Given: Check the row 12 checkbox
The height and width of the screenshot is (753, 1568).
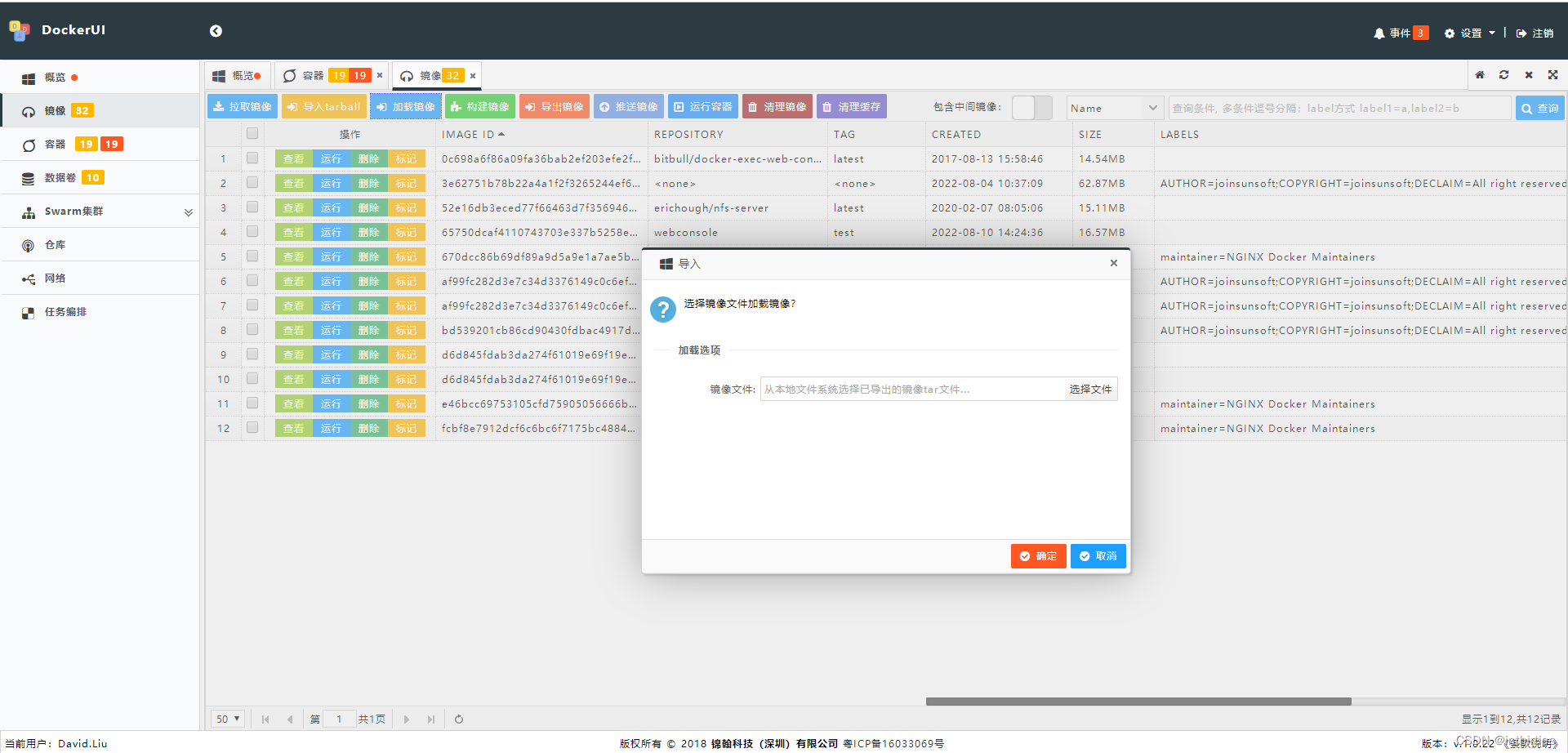Looking at the screenshot, I should pos(252,428).
